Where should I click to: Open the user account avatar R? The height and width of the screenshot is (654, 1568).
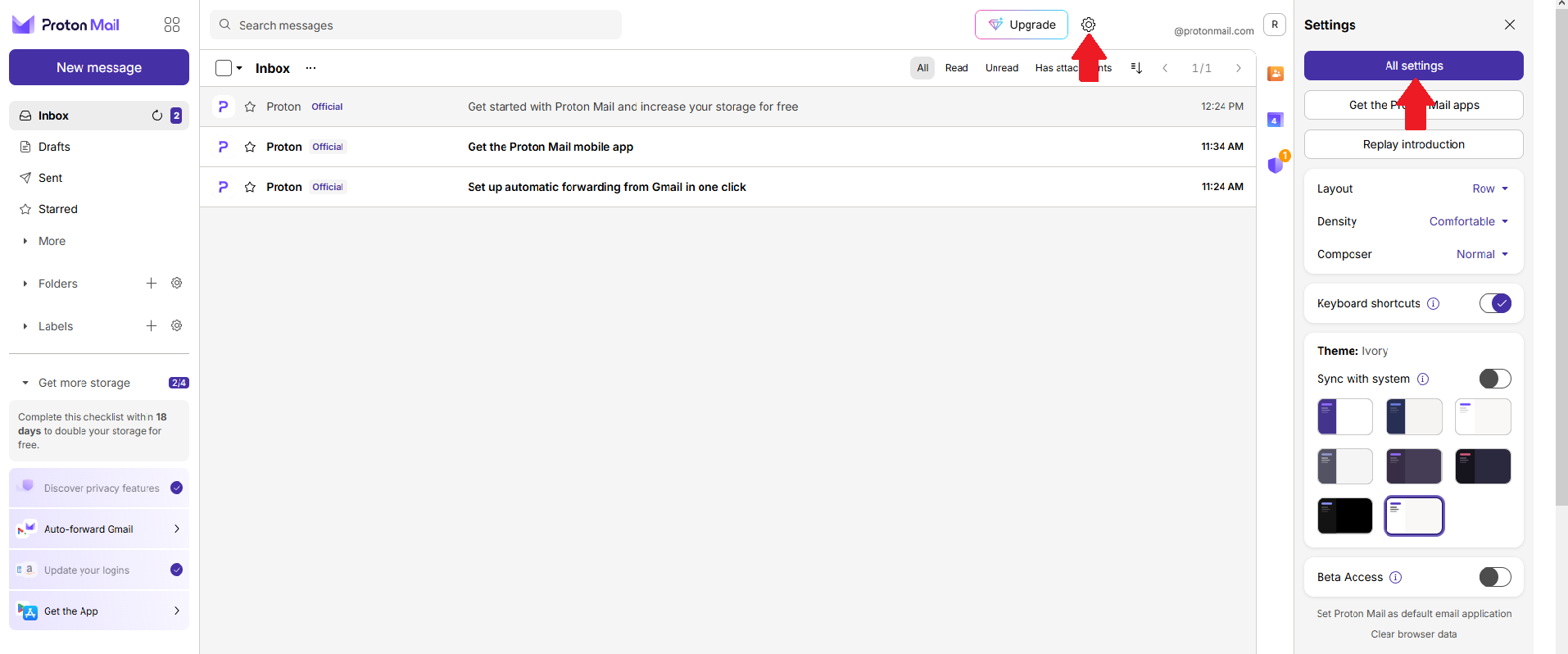click(x=1275, y=25)
